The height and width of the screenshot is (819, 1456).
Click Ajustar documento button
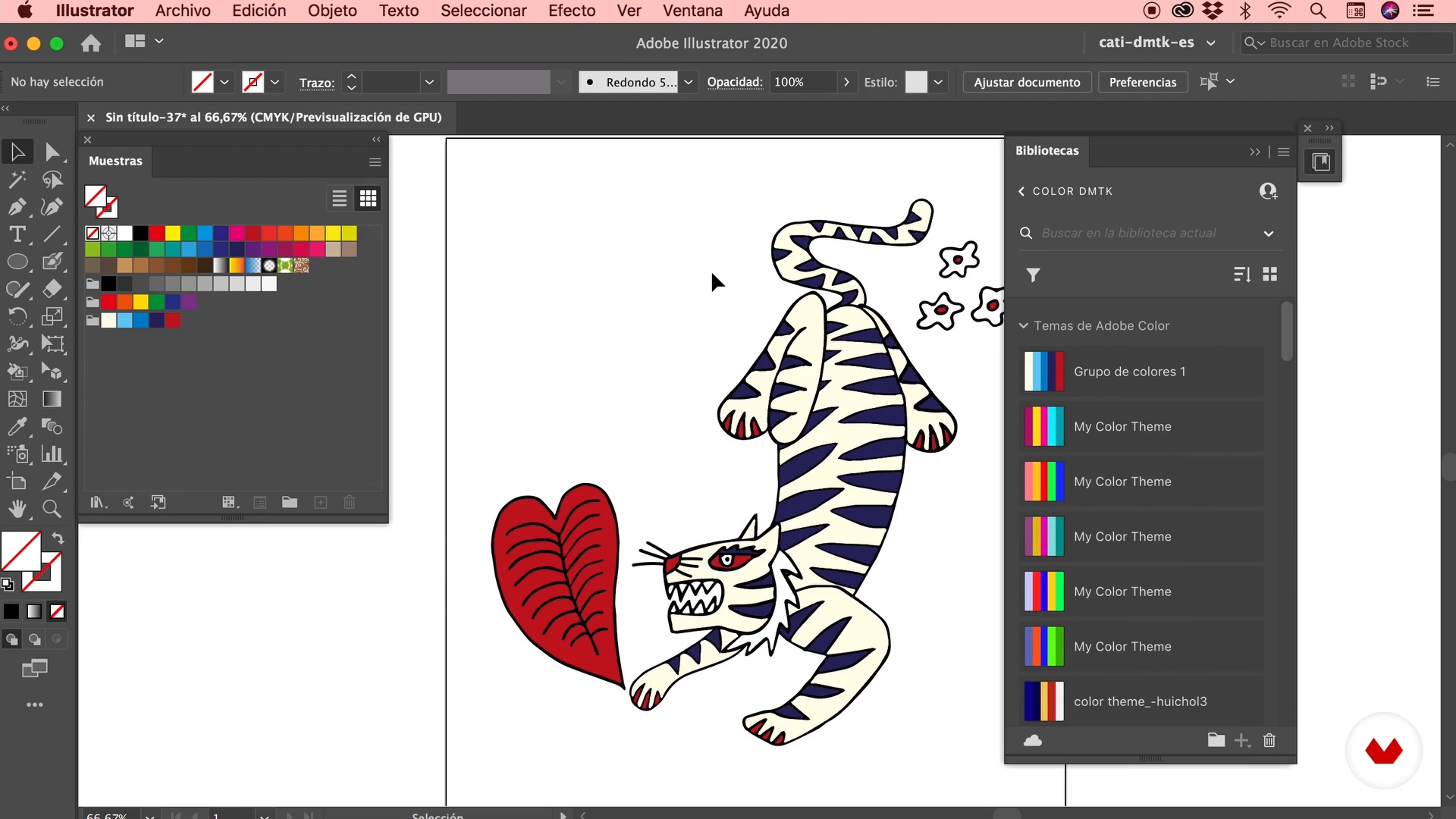(1027, 82)
